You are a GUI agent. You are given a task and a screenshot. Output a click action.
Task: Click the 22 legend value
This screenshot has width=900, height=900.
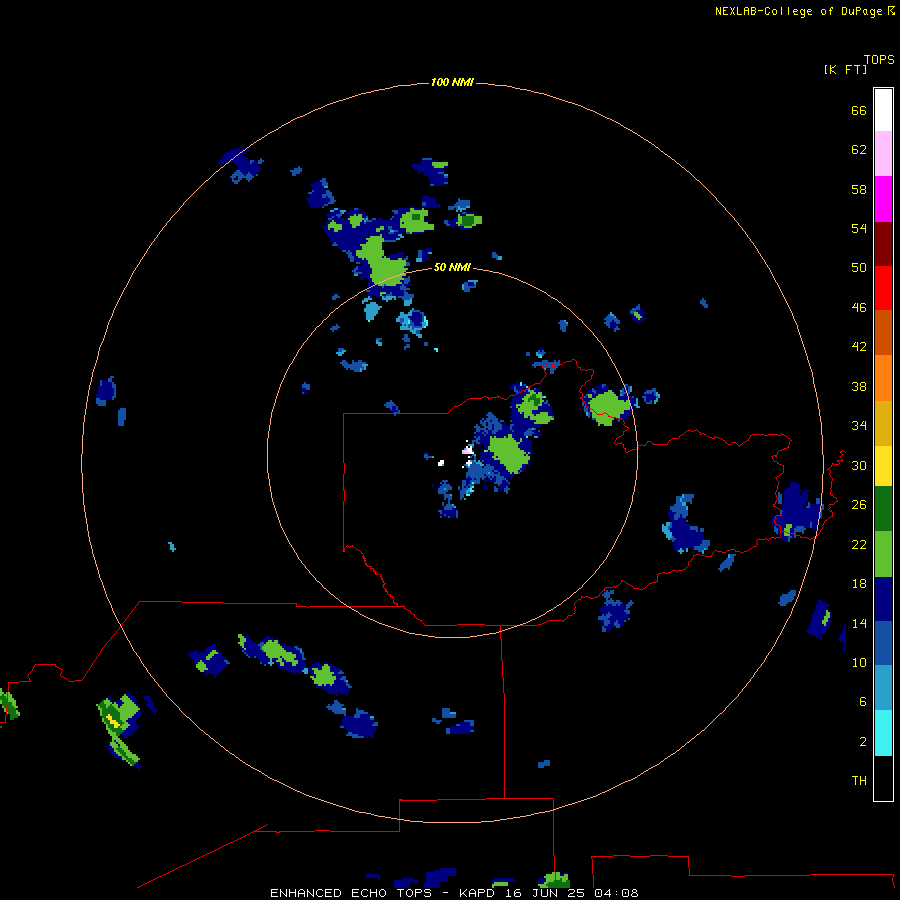859,544
